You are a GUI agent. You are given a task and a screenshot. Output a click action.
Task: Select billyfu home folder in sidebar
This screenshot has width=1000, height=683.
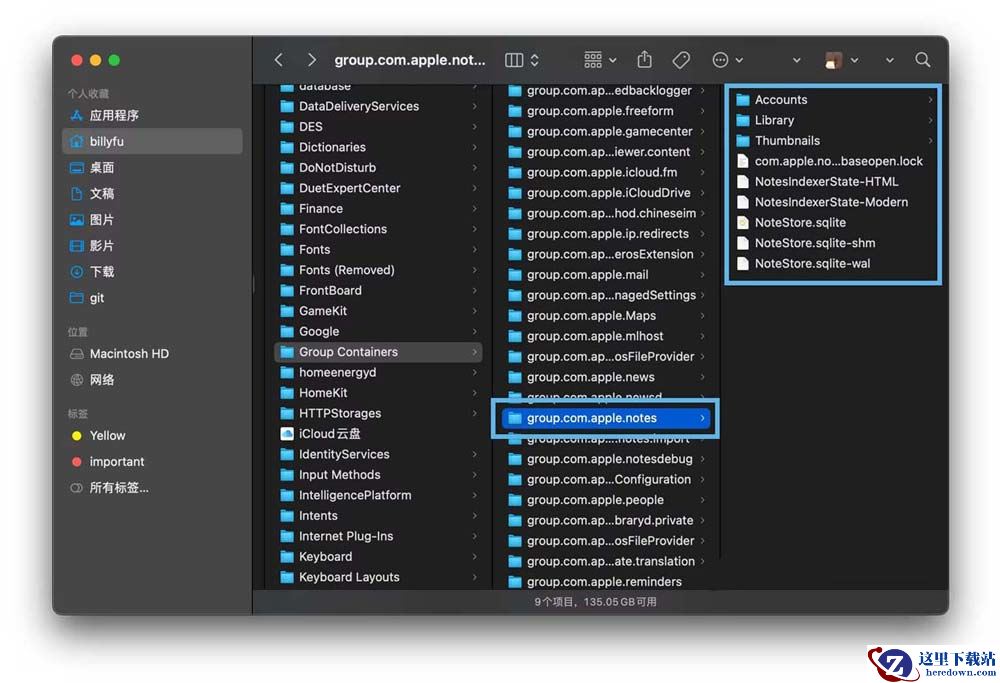click(152, 142)
